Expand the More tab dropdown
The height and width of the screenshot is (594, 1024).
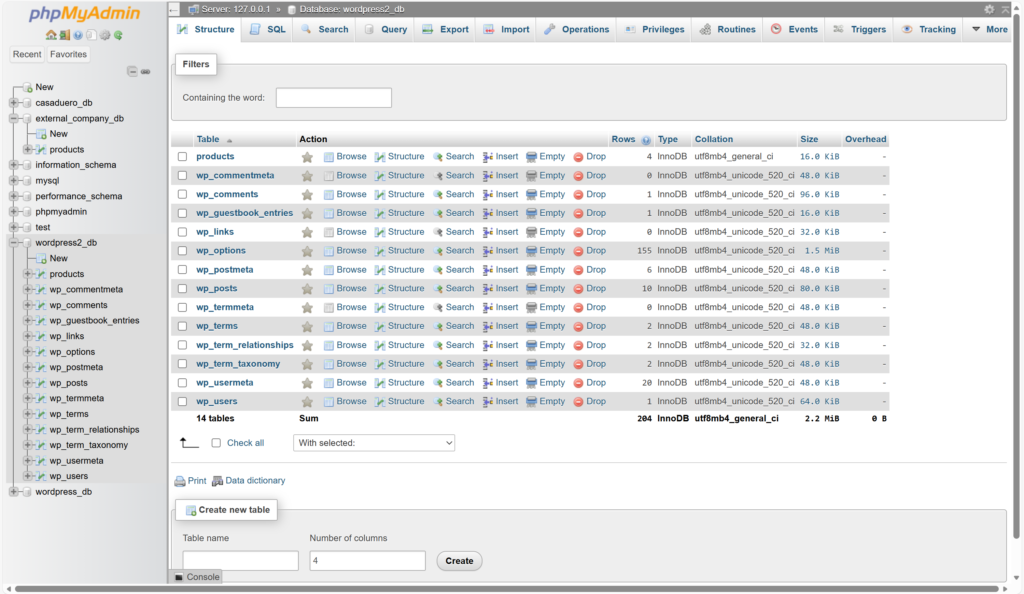[x=989, y=29]
